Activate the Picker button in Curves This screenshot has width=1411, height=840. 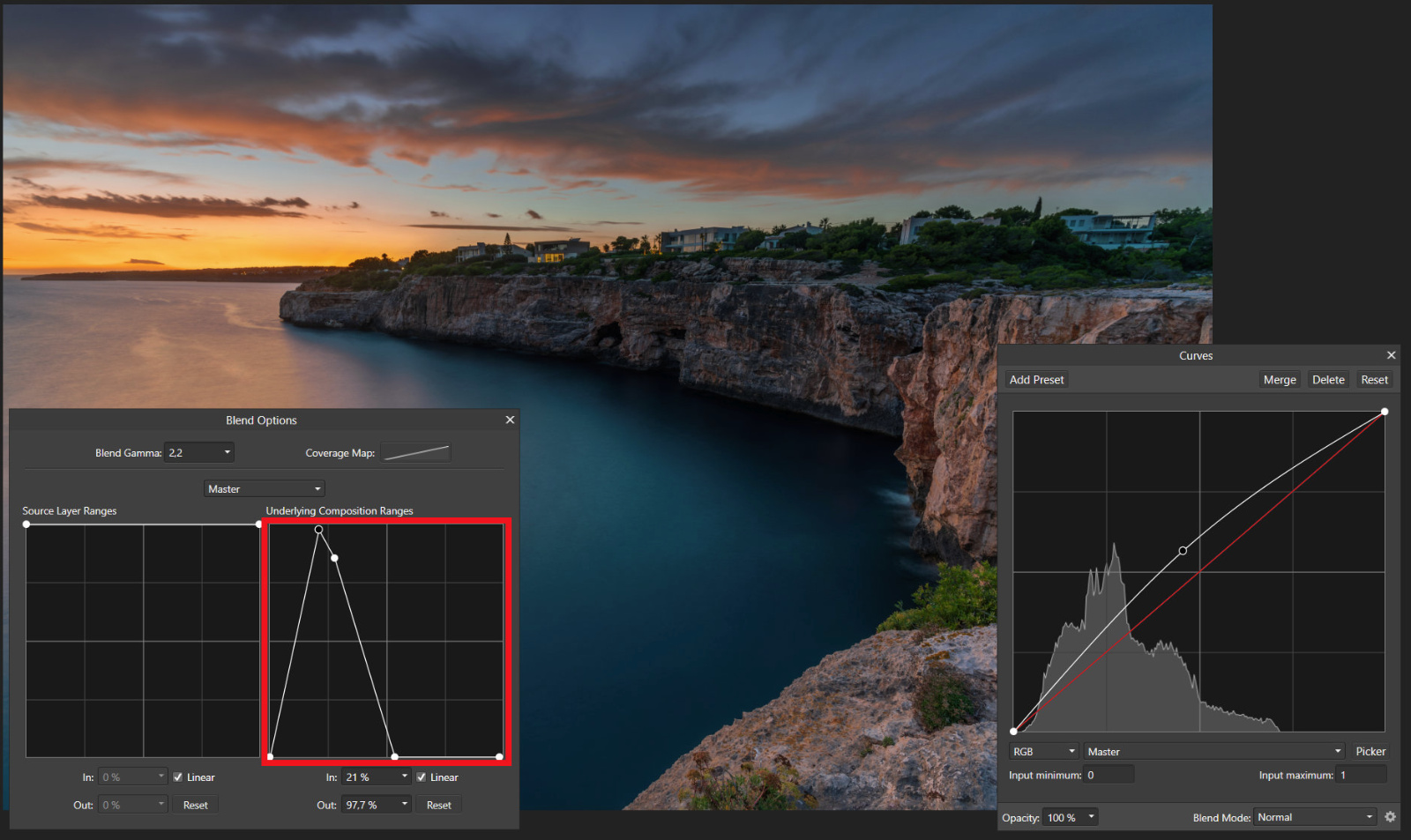tap(1370, 751)
